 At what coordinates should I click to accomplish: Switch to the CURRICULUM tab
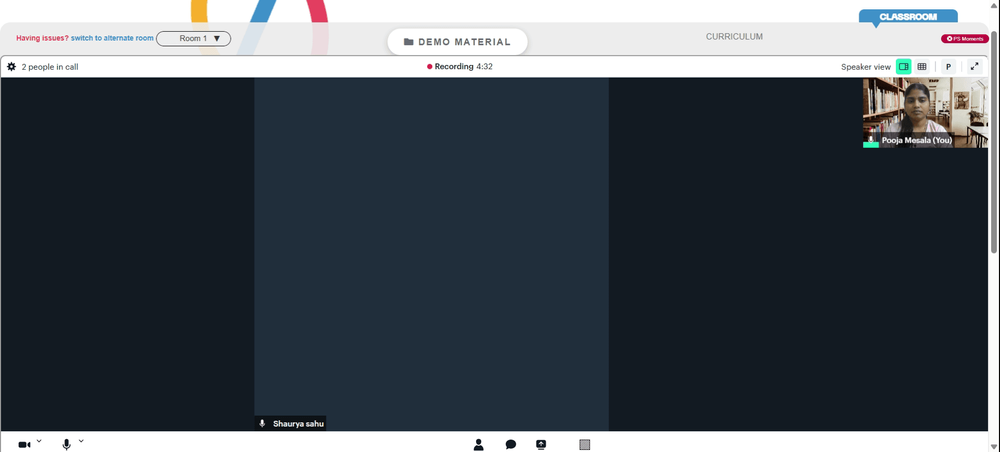click(x=734, y=37)
